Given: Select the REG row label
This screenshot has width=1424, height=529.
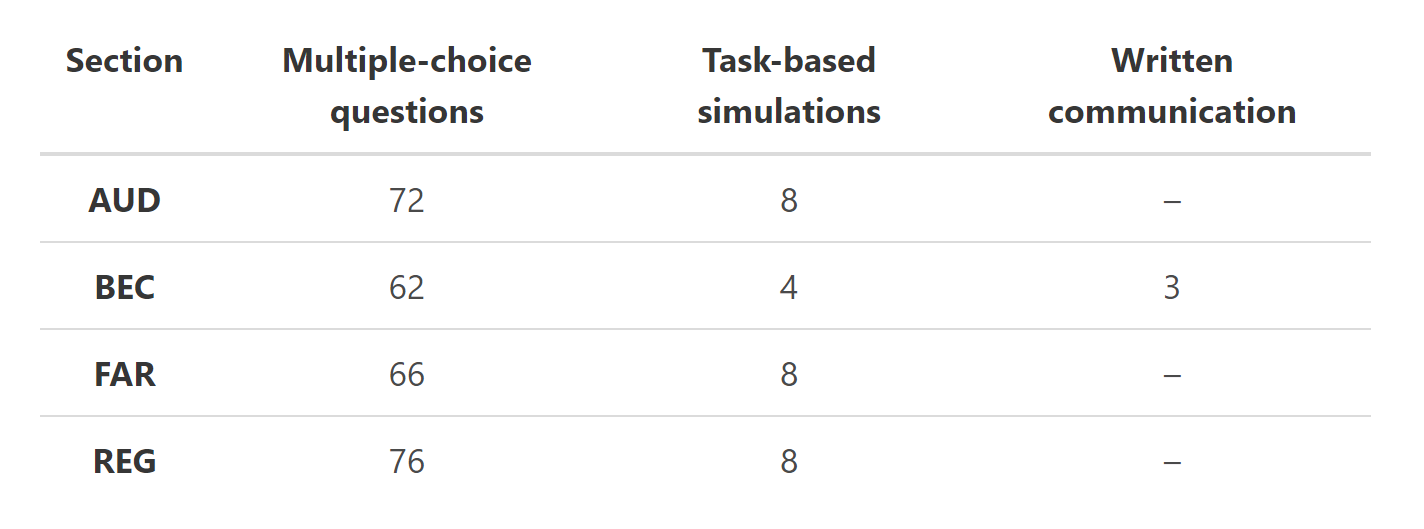Looking at the screenshot, I should [x=124, y=462].
